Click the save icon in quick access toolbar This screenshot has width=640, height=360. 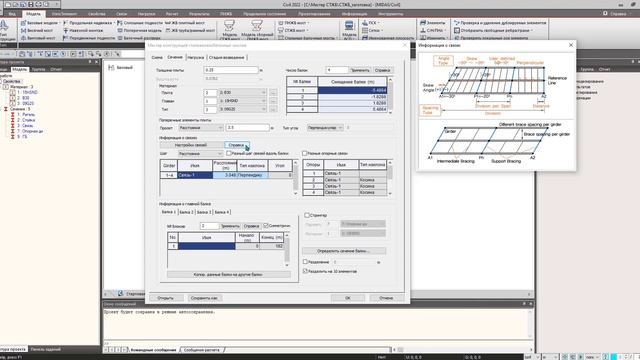pos(30,4)
